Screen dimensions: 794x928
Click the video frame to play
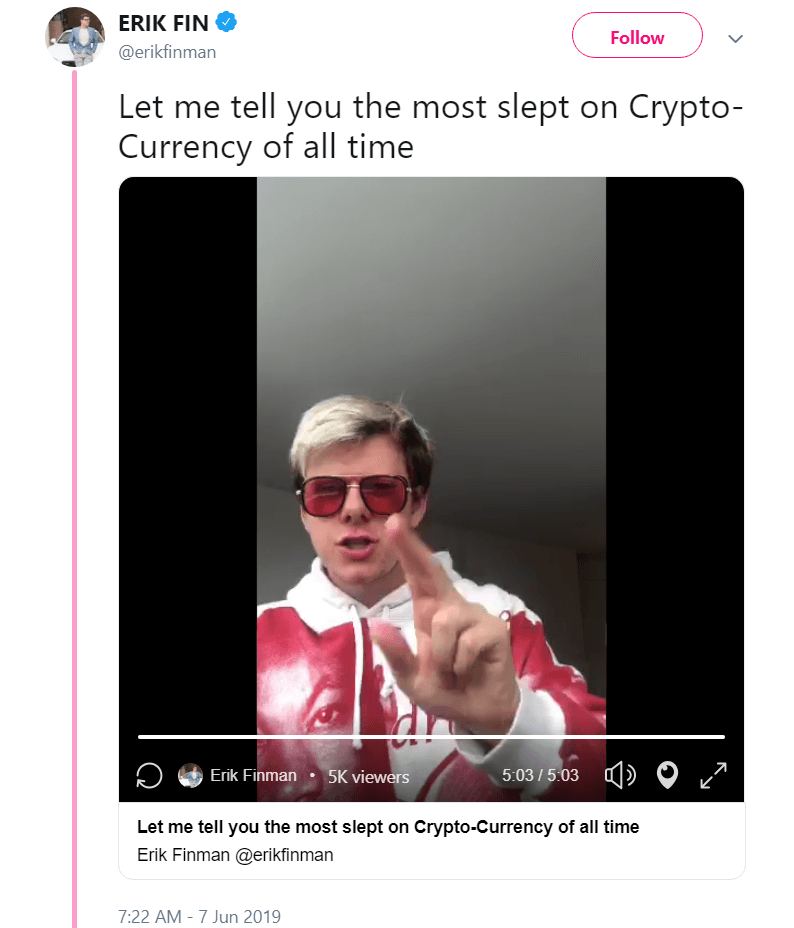pyautogui.click(x=431, y=450)
